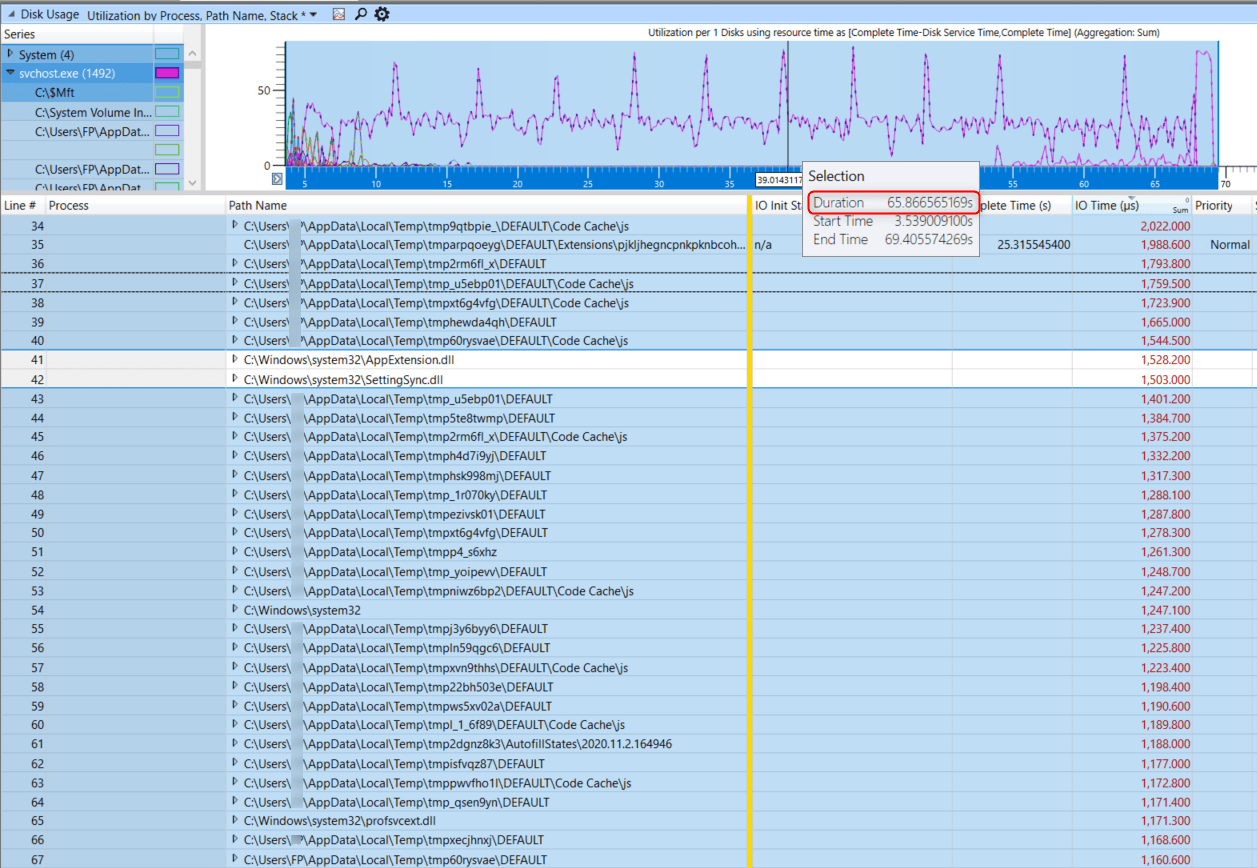Screen dimensions: 1257x868
Task: Select the C:\System Volume In... series entry
Action: tap(94, 112)
